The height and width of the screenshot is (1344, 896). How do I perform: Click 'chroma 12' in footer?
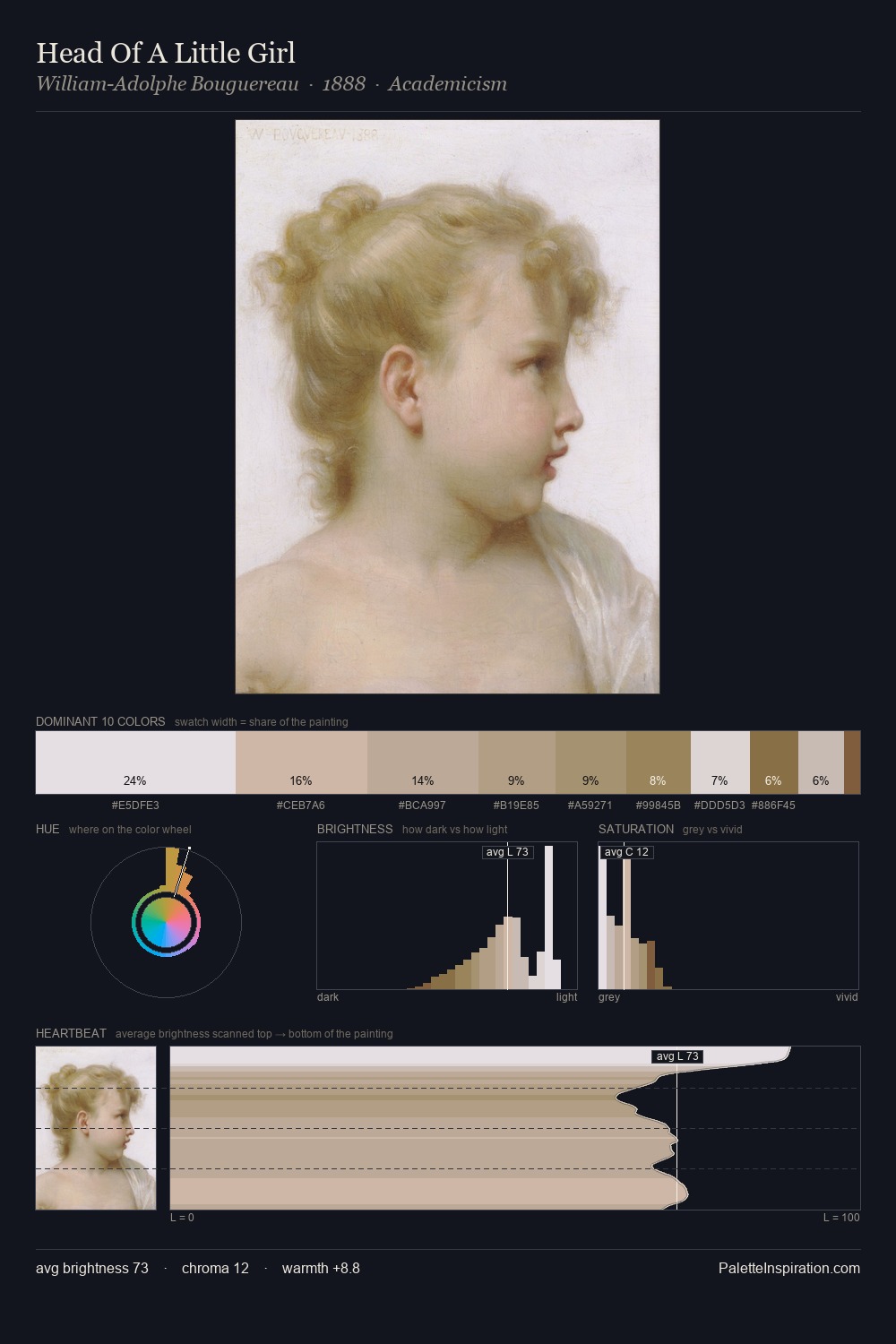pyautogui.click(x=215, y=1268)
